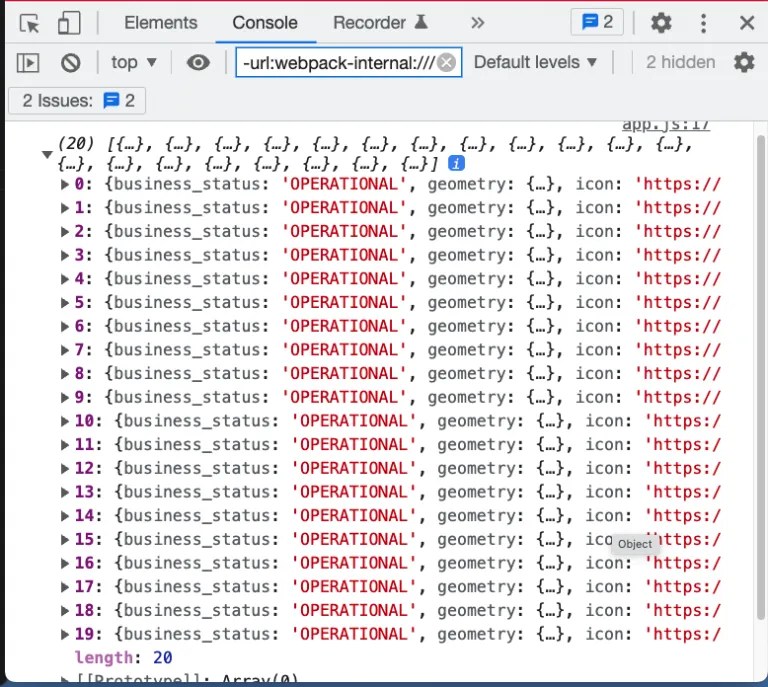This screenshot has width=768, height=687.
Task: Open the app.js source link
Action: coord(666,125)
